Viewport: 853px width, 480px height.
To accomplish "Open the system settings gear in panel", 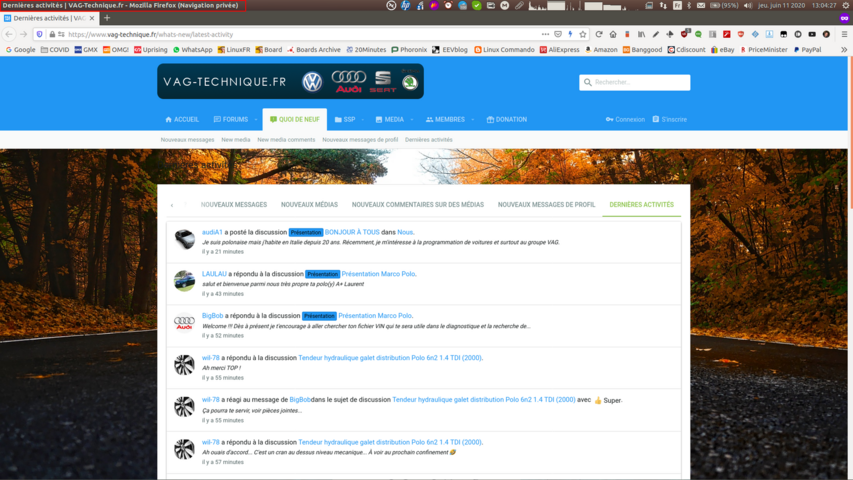I will [x=846, y=5].
